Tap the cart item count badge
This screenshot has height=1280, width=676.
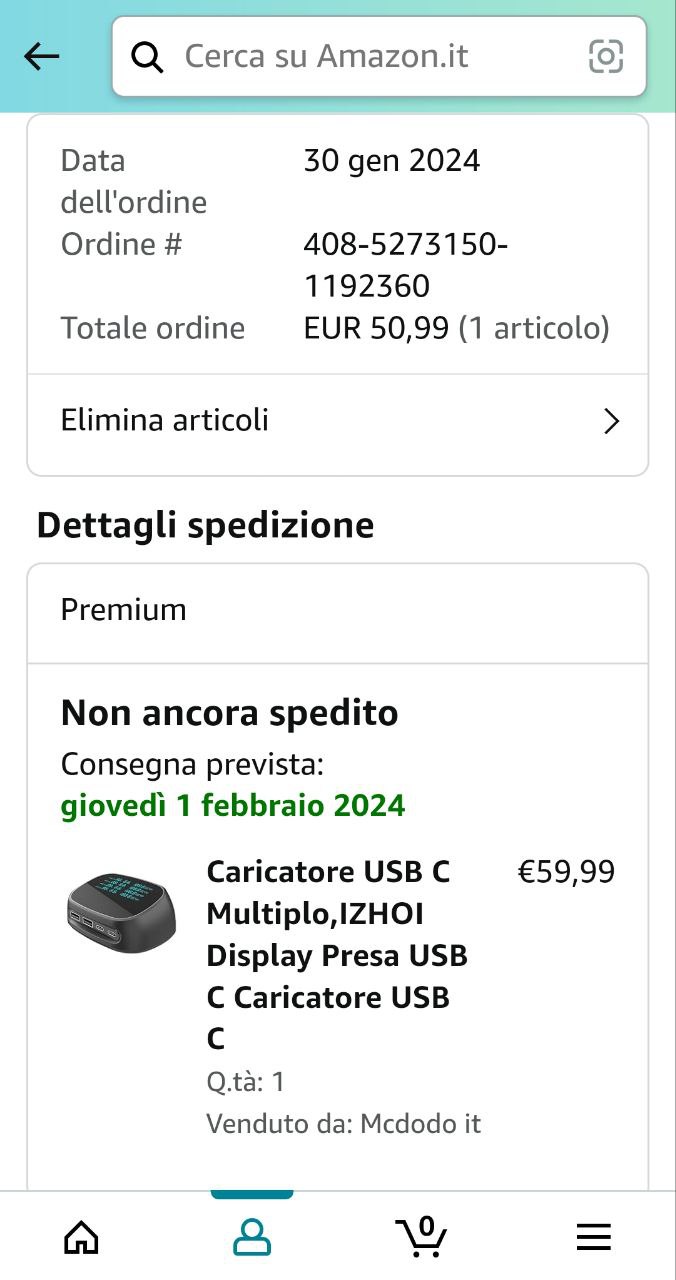click(x=427, y=1226)
